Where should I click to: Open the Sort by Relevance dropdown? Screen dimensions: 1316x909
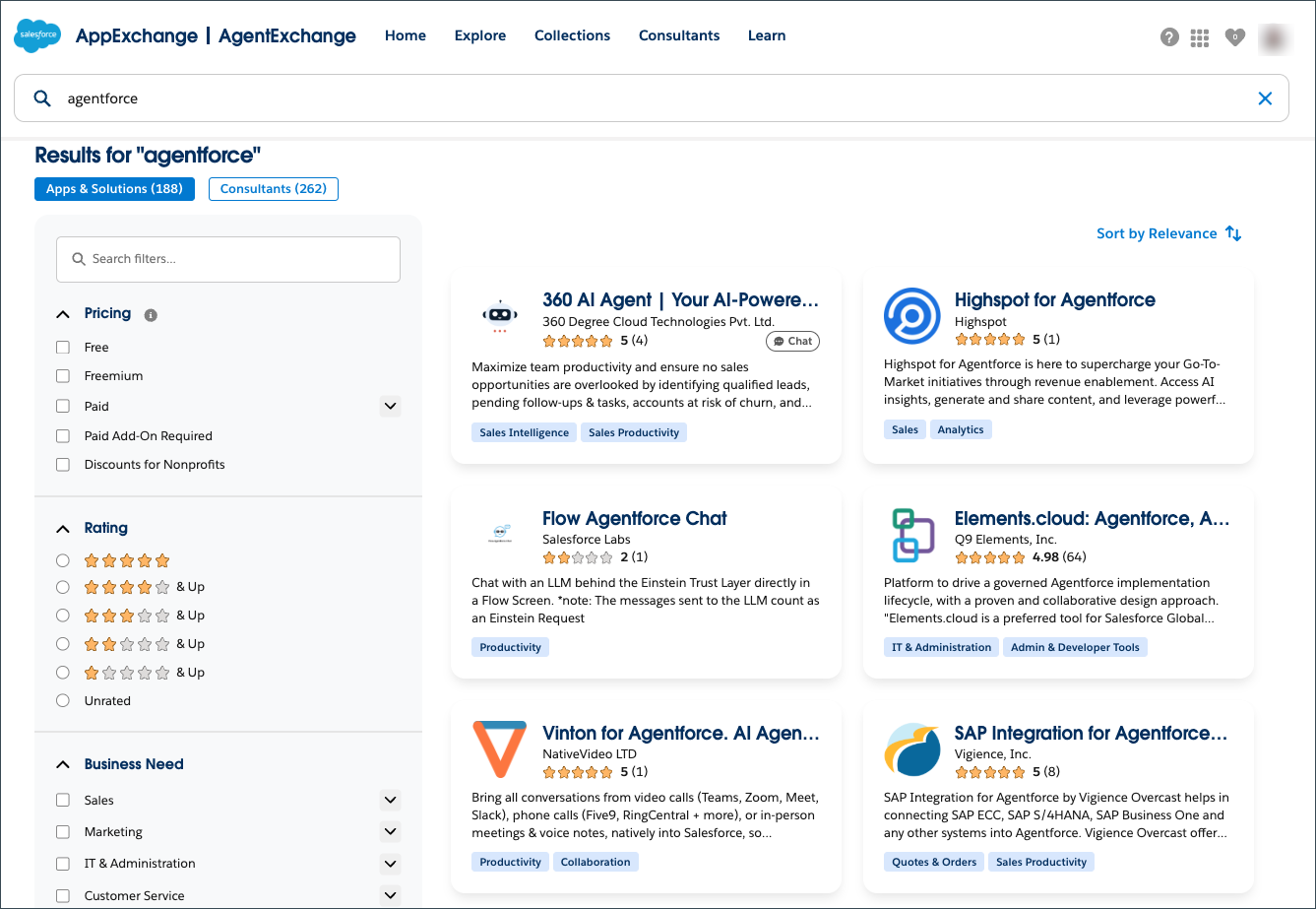[1169, 233]
